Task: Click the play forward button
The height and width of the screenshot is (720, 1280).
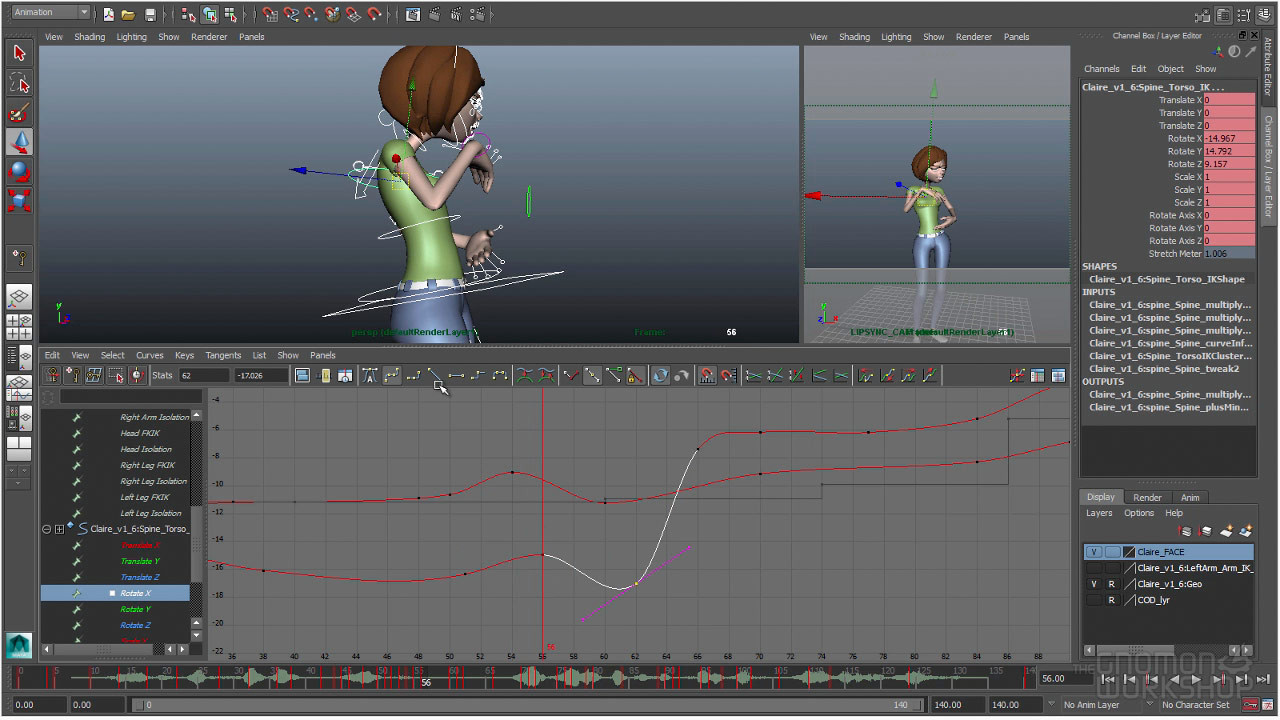Action: [1196, 680]
